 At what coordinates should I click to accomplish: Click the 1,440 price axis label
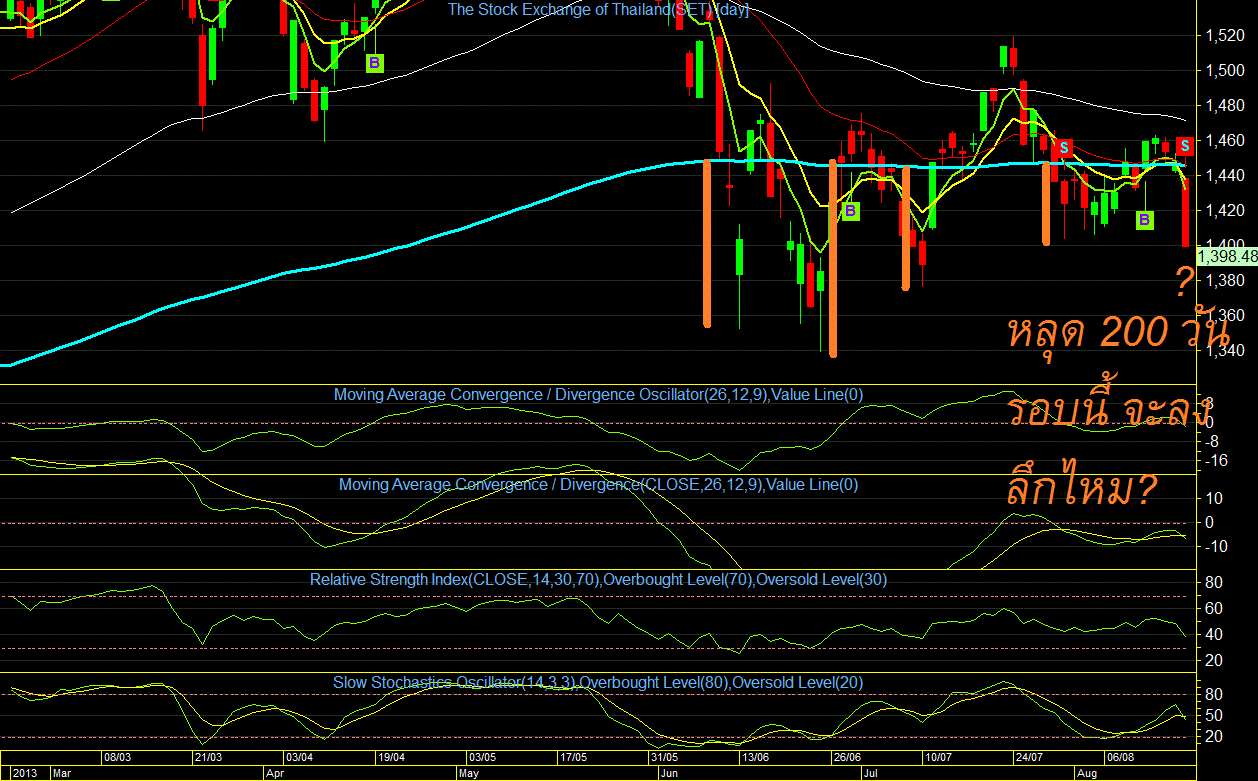coord(1223,176)
